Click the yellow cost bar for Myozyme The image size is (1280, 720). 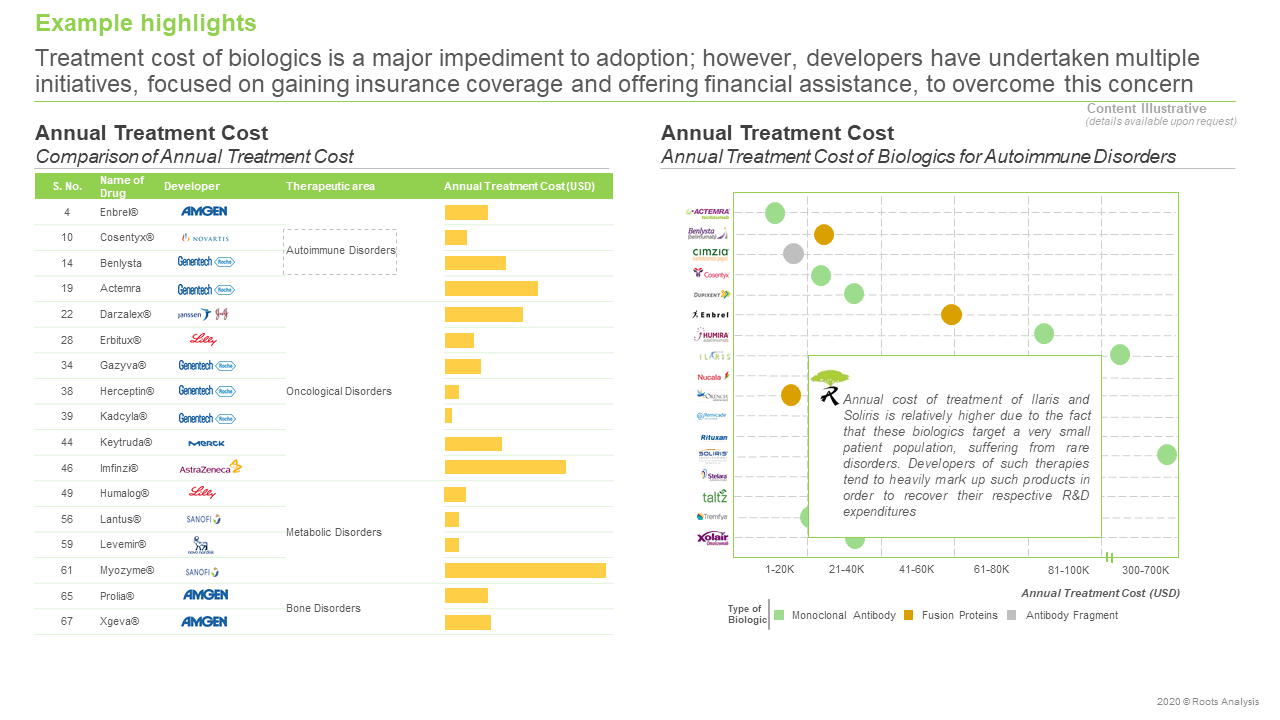point(525,570)
